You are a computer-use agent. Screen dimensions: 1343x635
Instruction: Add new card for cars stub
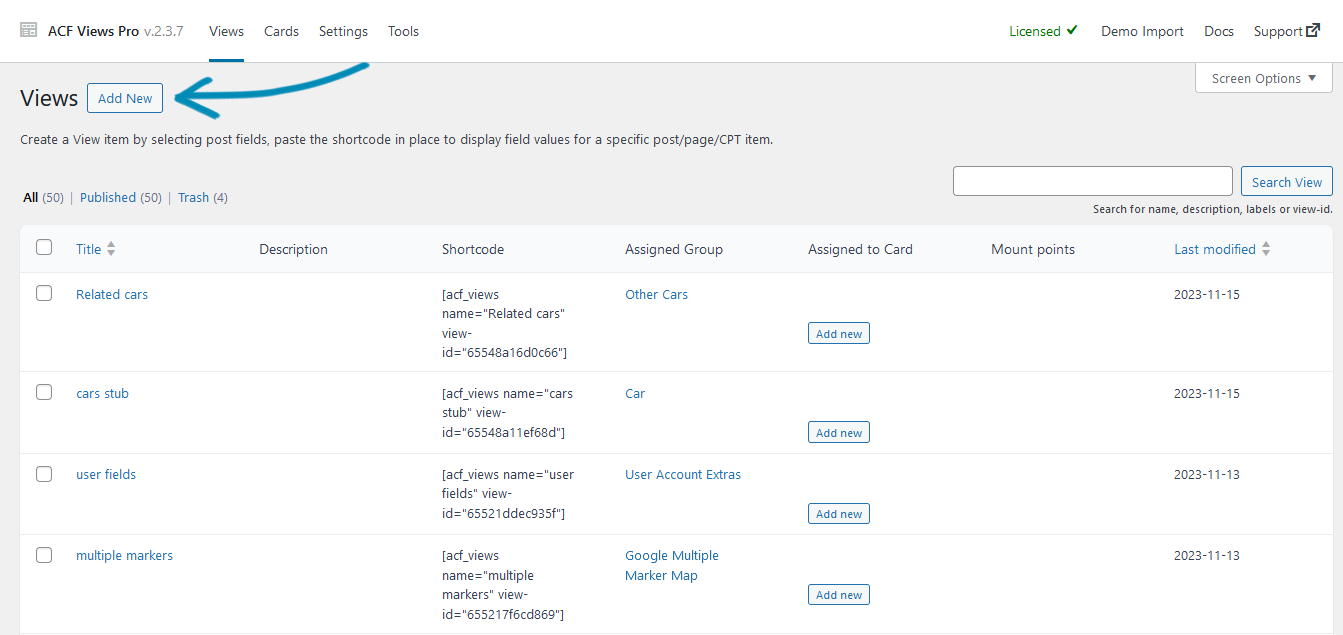point(838,433)
